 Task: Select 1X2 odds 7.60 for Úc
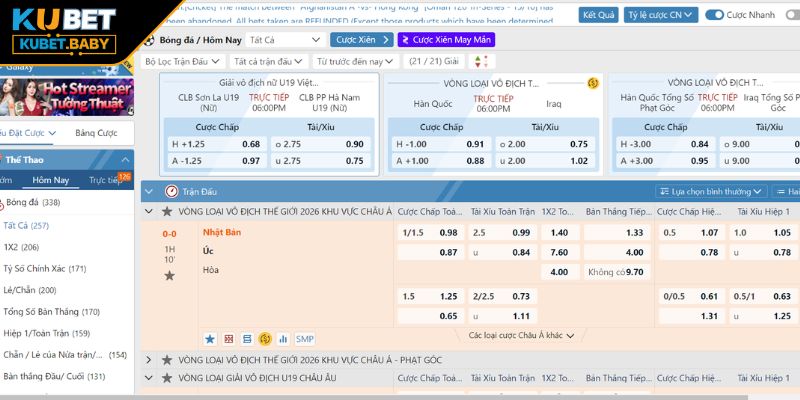tap(559, 252)
